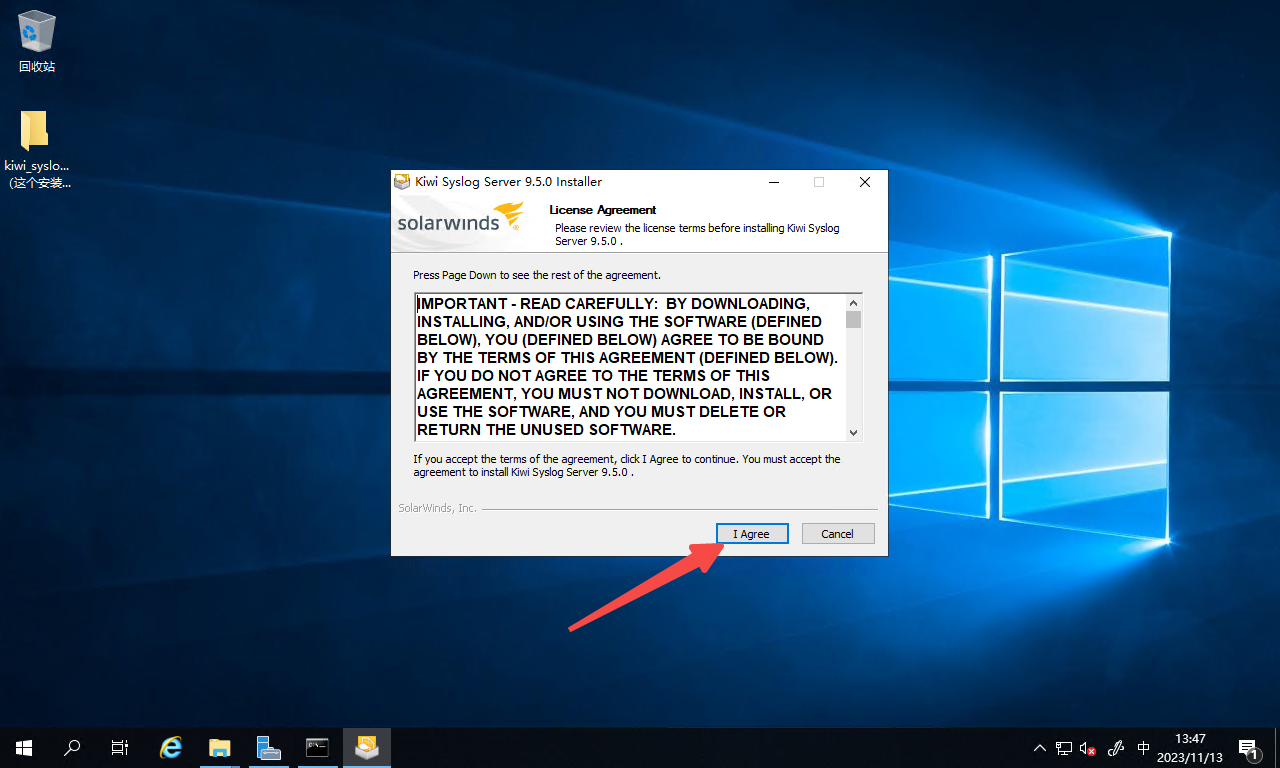Image resolution: width=1280 pixels, height=768 pixels.
Task: Click the license text scrollbar down arrow
Action: [853, 432]
